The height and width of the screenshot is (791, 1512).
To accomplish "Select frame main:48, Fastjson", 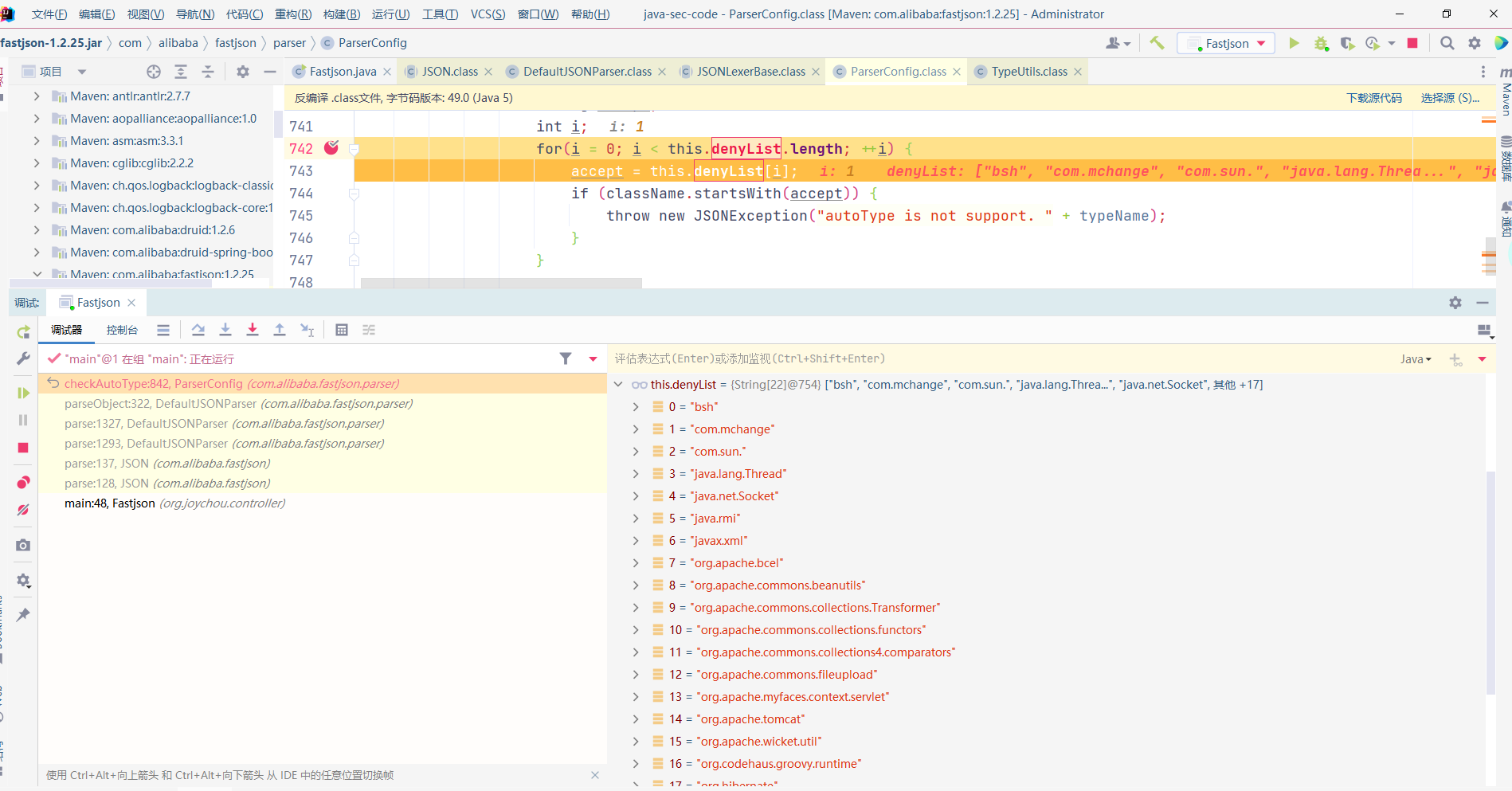I will click(x=323, y=503).
